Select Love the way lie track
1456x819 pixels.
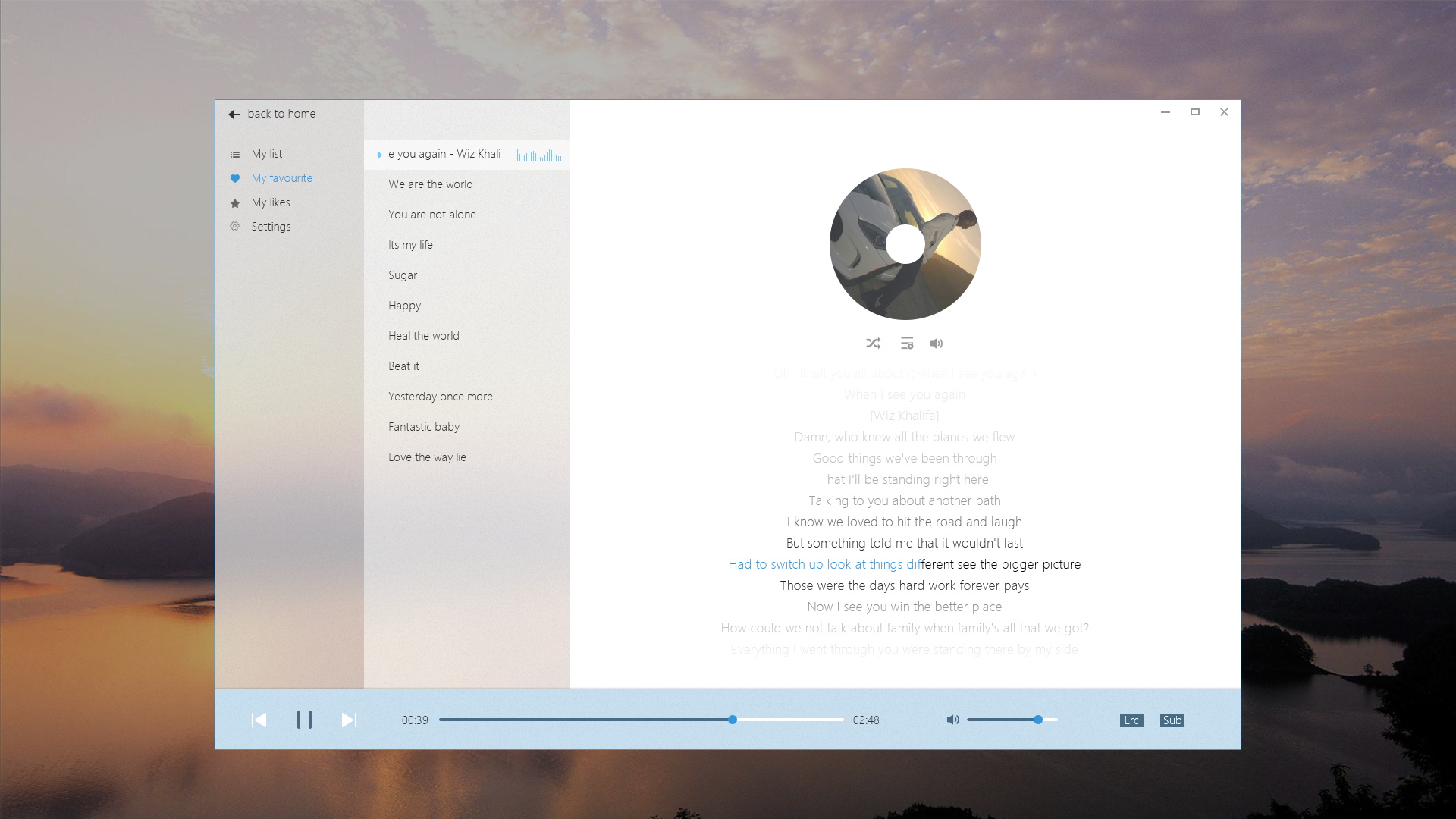427,457
